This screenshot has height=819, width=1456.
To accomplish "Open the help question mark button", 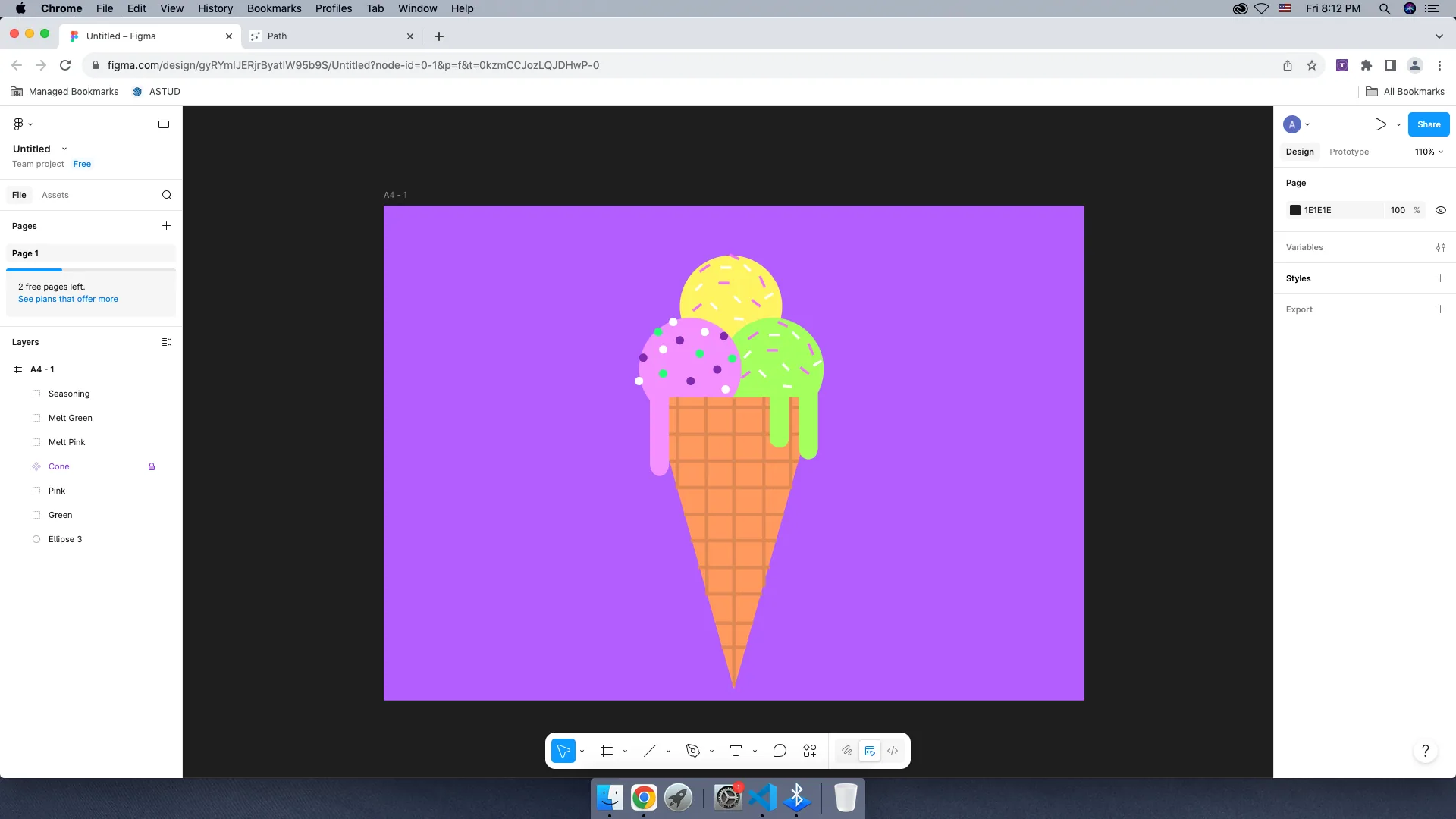I will tap(1426, 751).
